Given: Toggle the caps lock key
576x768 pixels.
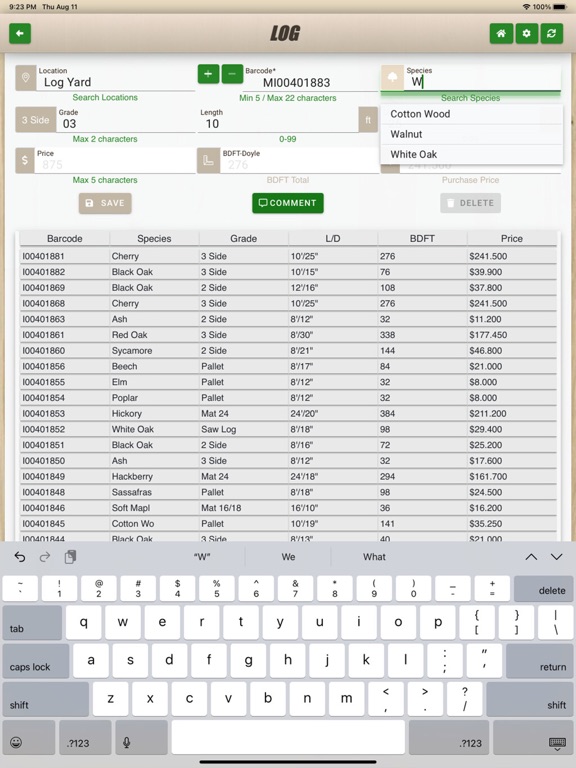Looking at the screenshot, I should click(x=36, y=661).
